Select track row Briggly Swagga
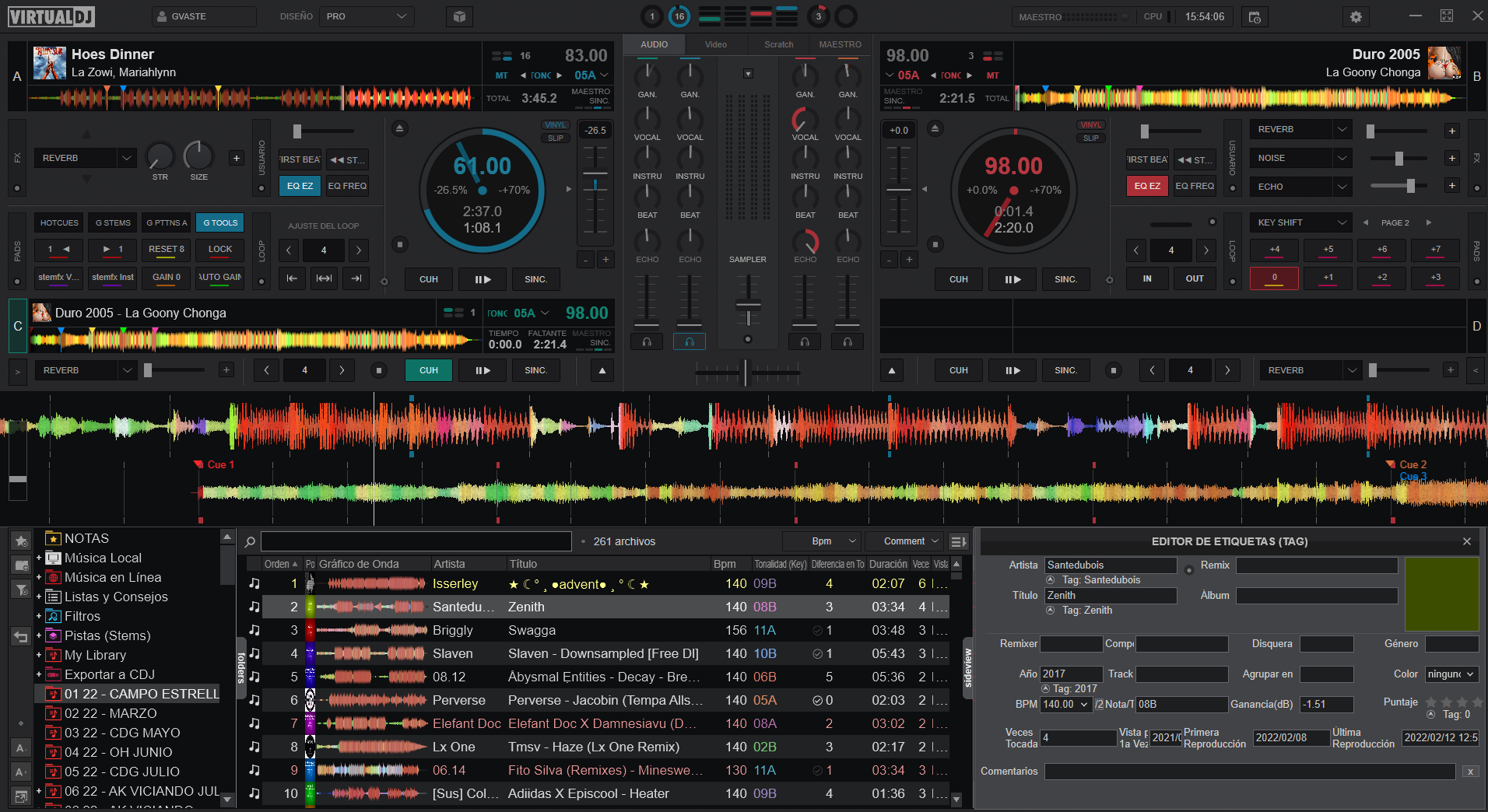Screen dimensions: 1488x812 [598, 630]
